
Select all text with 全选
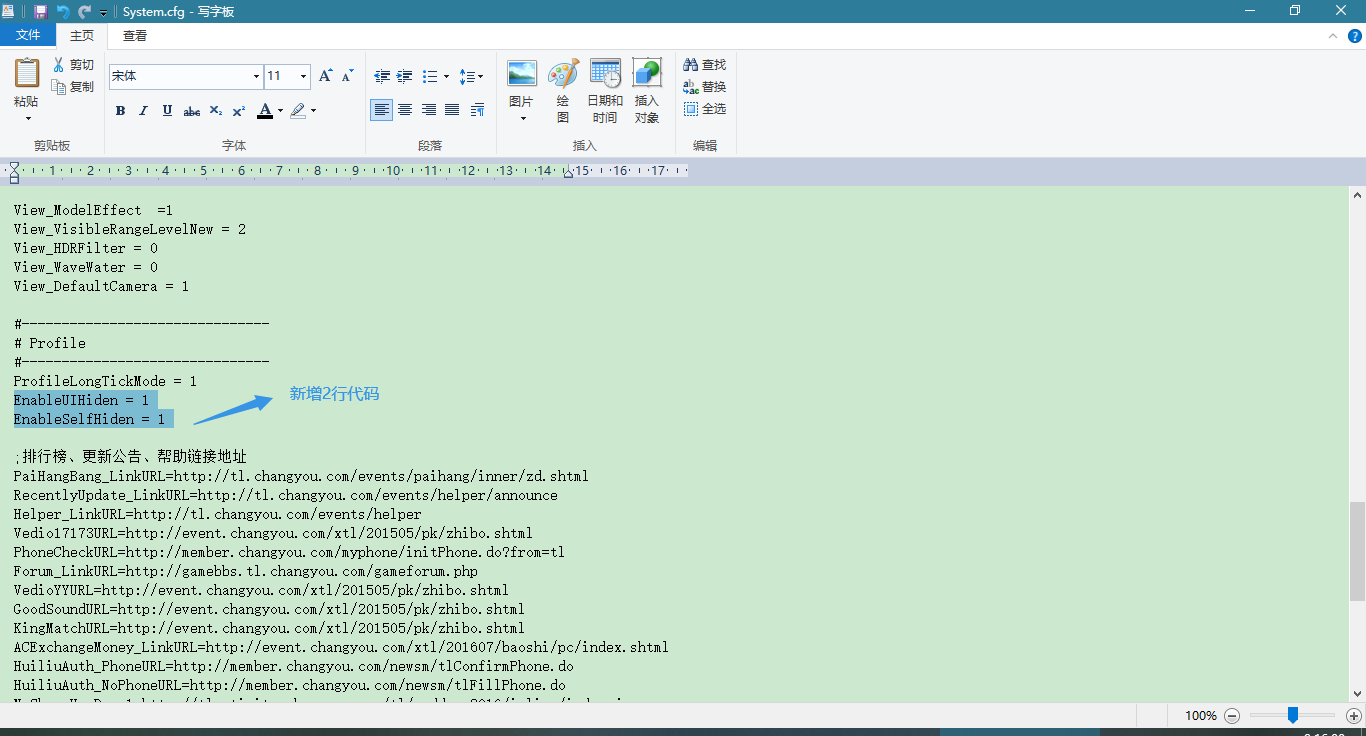[705, 108]
